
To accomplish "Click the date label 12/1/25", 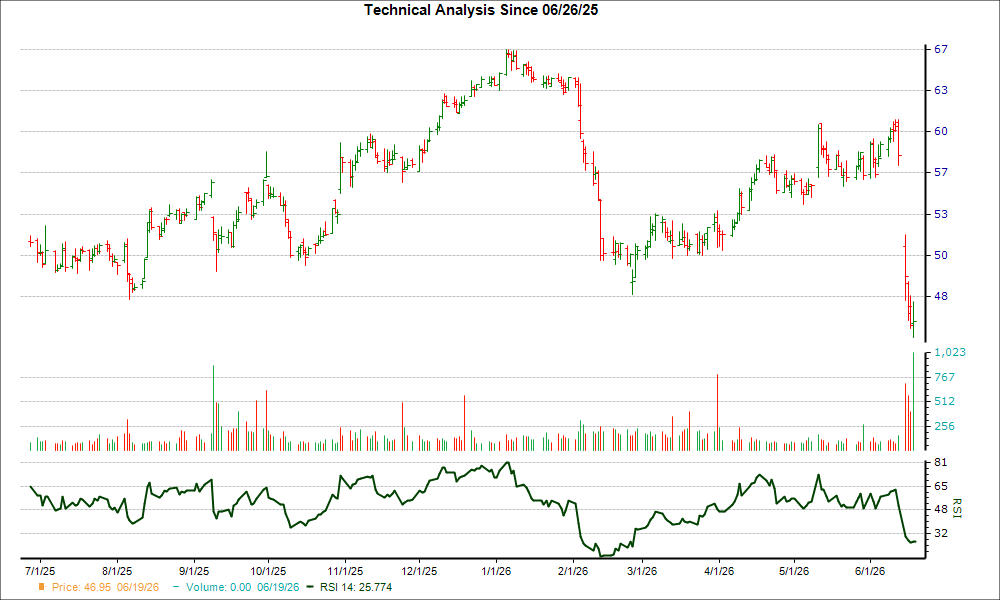I will (x=419, y=571).
